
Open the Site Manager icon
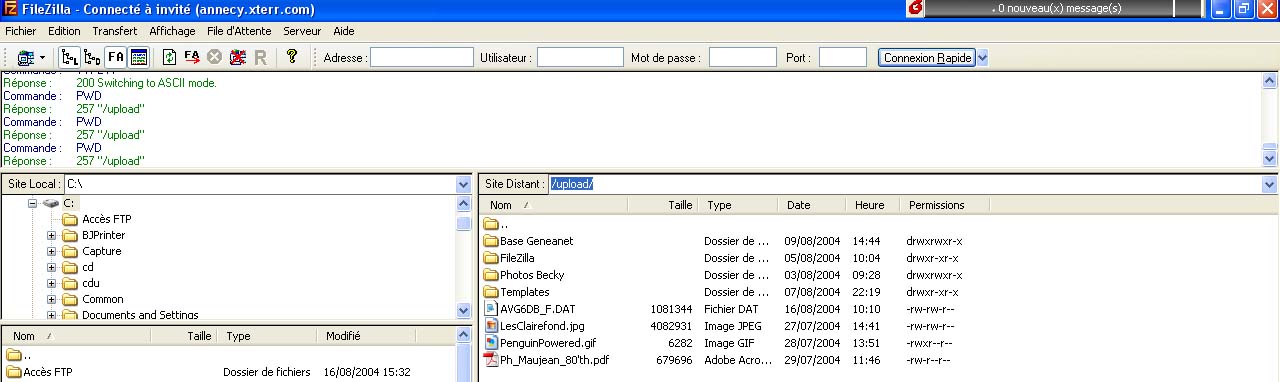point(26,57)
